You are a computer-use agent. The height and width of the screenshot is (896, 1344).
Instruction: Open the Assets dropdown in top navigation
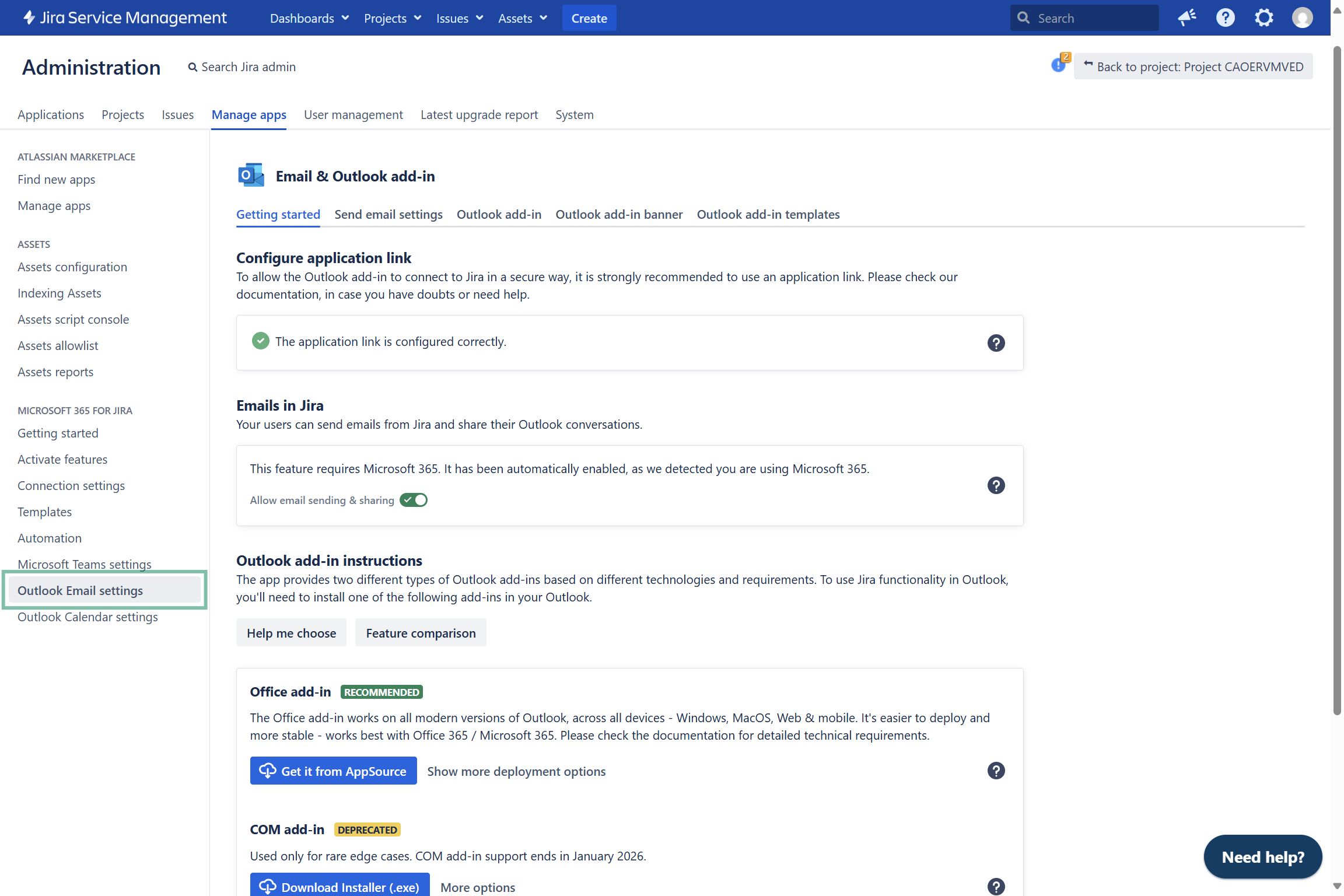(522, 18)
